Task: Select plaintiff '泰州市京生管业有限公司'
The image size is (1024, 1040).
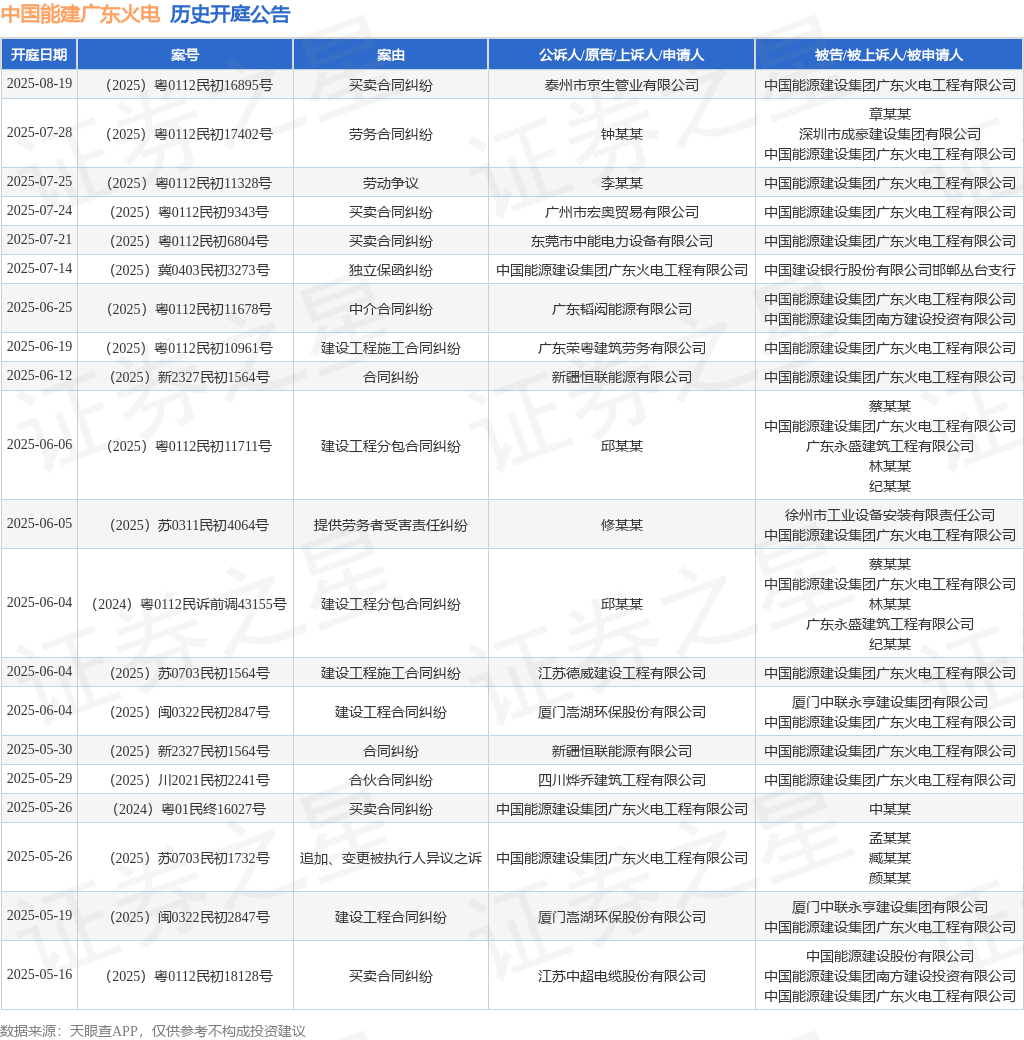Action: [621, 85]
